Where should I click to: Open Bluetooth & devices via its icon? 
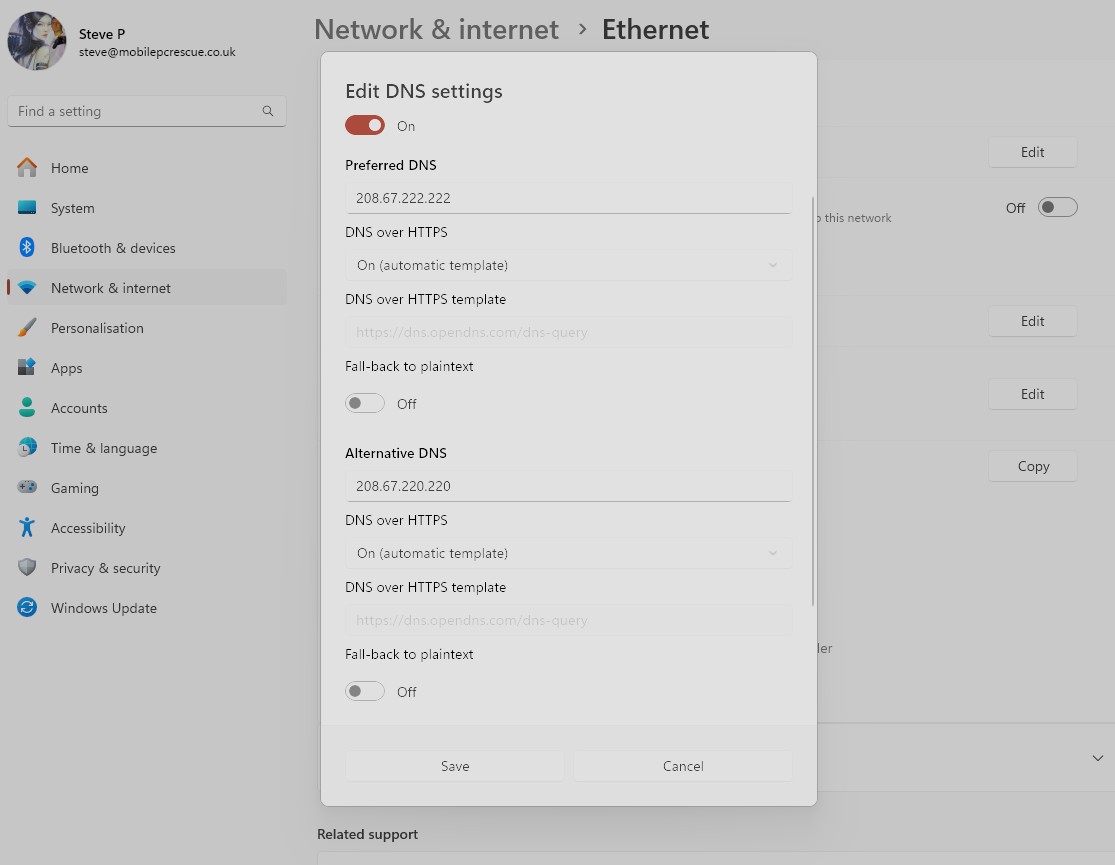point(27,248)
